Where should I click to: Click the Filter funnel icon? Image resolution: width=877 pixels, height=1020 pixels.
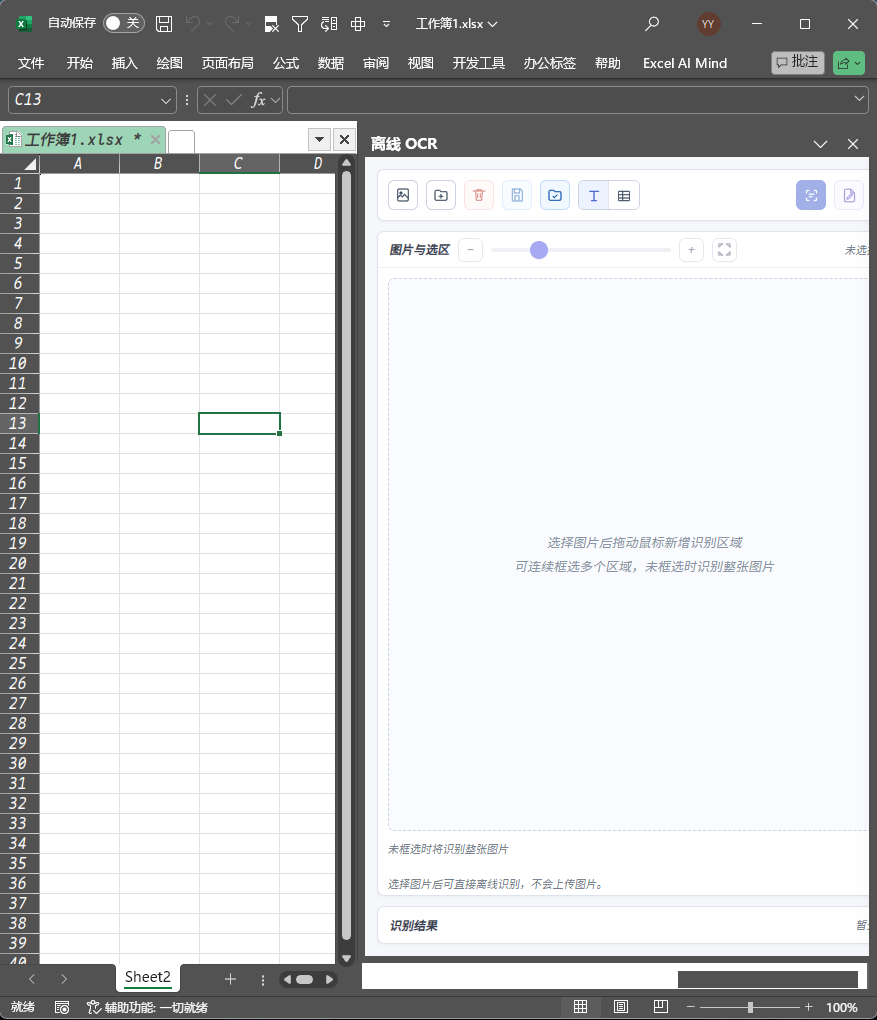(x=300, y=24)
